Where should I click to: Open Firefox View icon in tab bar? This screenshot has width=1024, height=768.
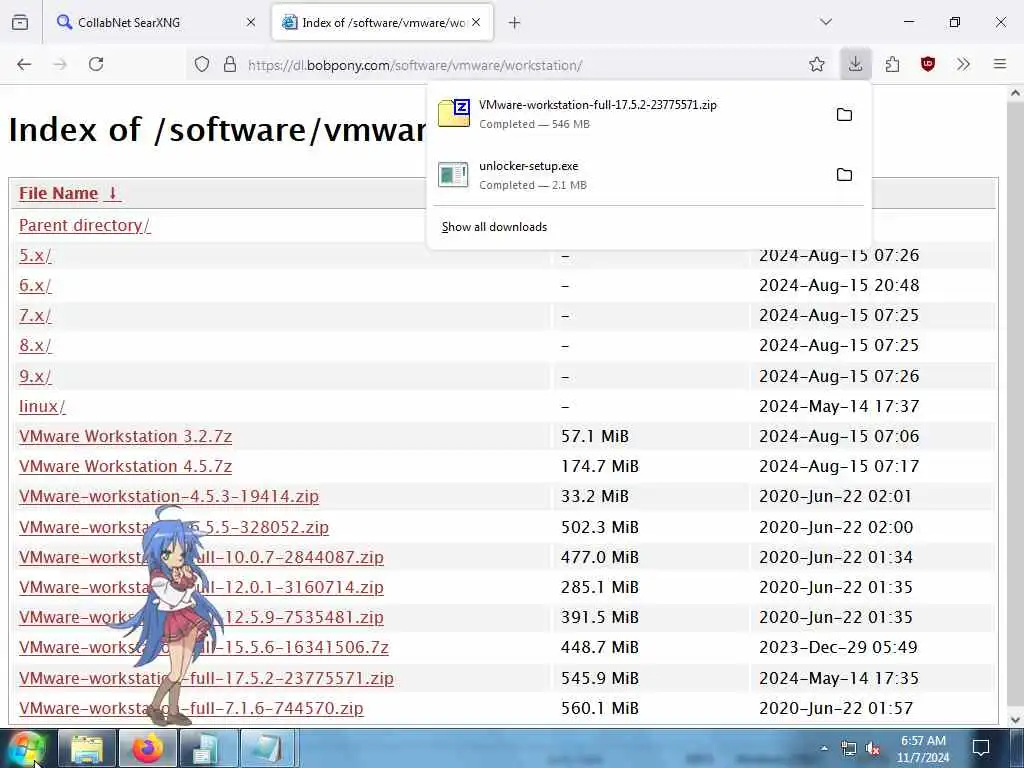tap(20, 22)
